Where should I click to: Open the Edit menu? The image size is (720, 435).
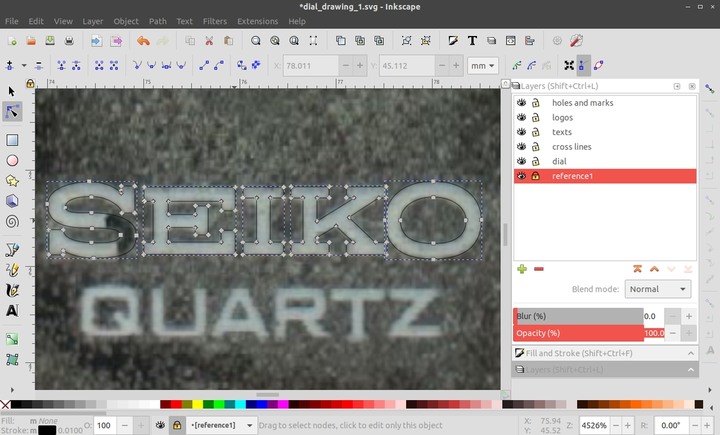36,21
